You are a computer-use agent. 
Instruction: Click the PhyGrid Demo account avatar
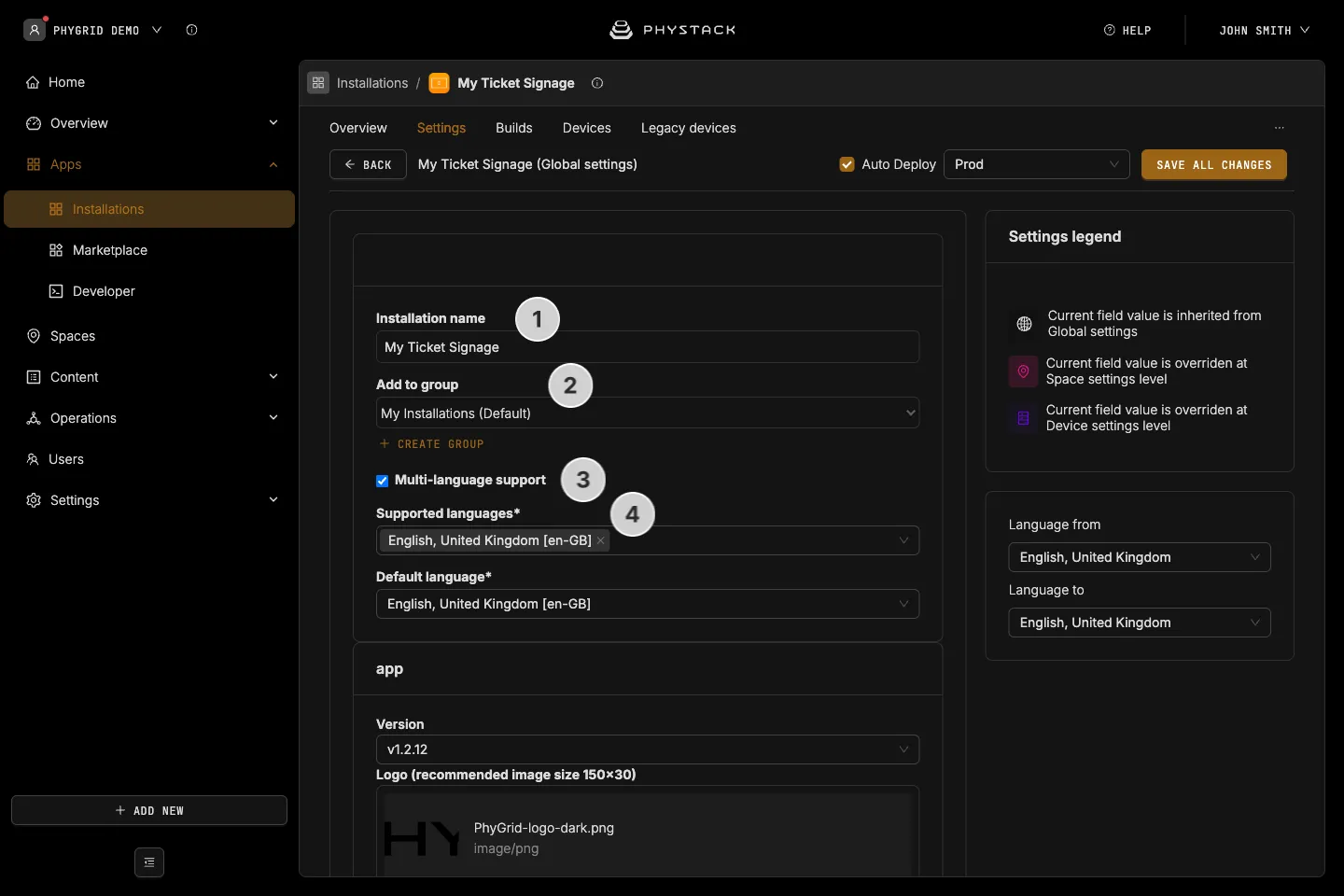tap(34, 30)
